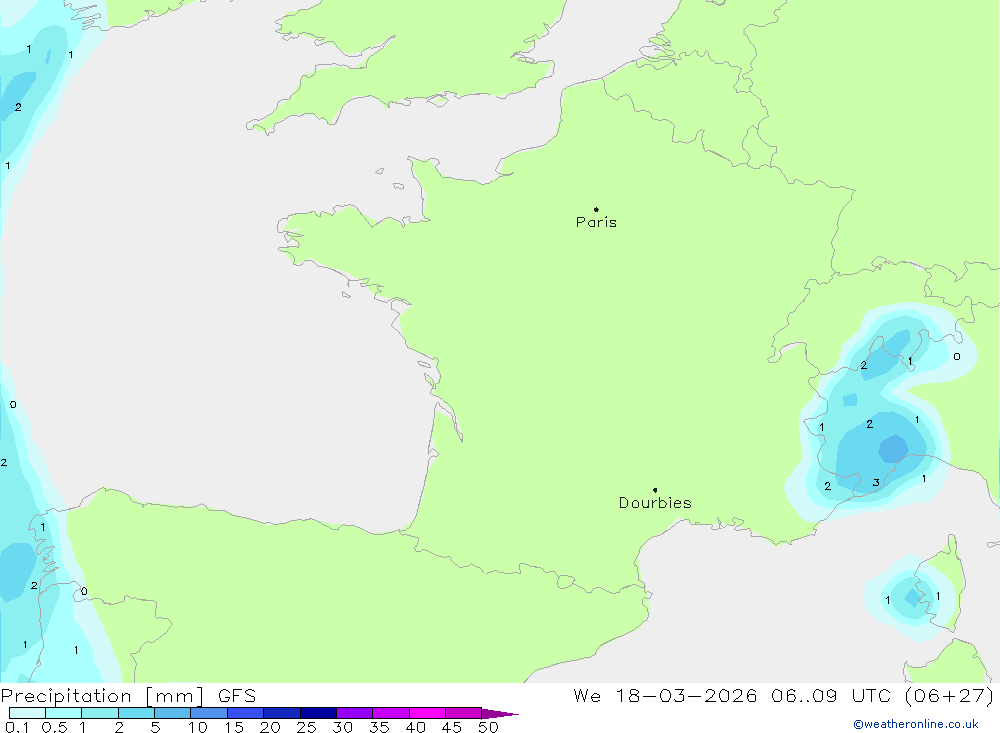This screenshot has height=733, width=1000.
Task: Click the 40–45 mm magenta legend swatch
Action: click(427, 713)
